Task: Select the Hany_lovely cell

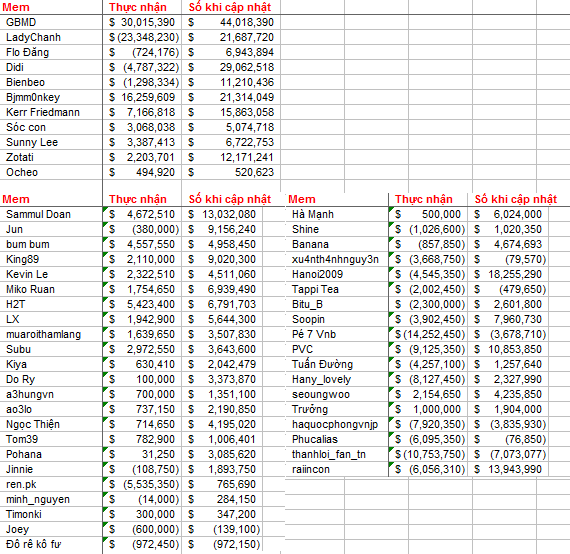Action: coord(337,380)
